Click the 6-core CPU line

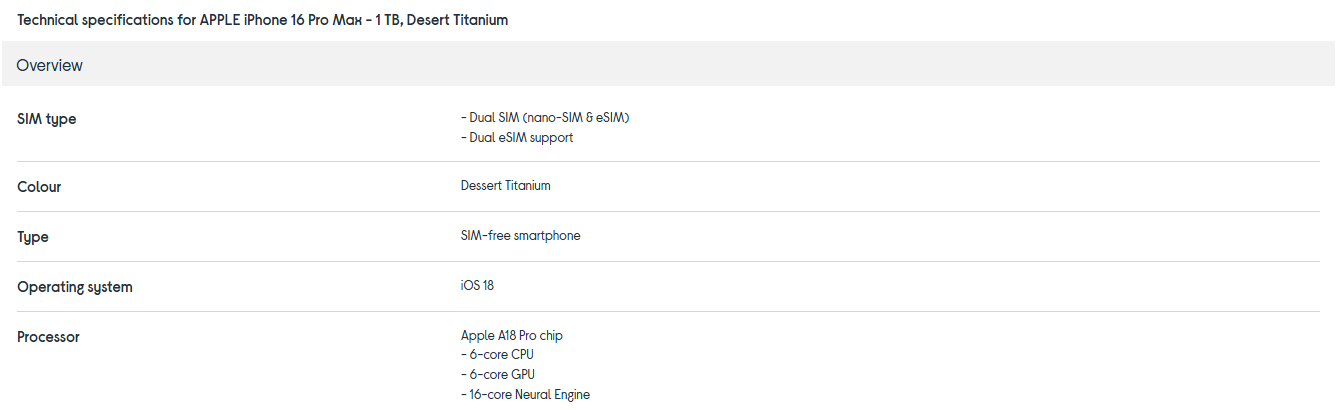[500, 355]
